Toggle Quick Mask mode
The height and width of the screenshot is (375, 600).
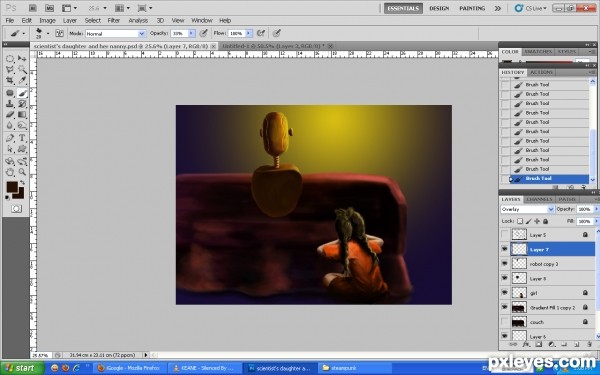[x=16, y=209]
